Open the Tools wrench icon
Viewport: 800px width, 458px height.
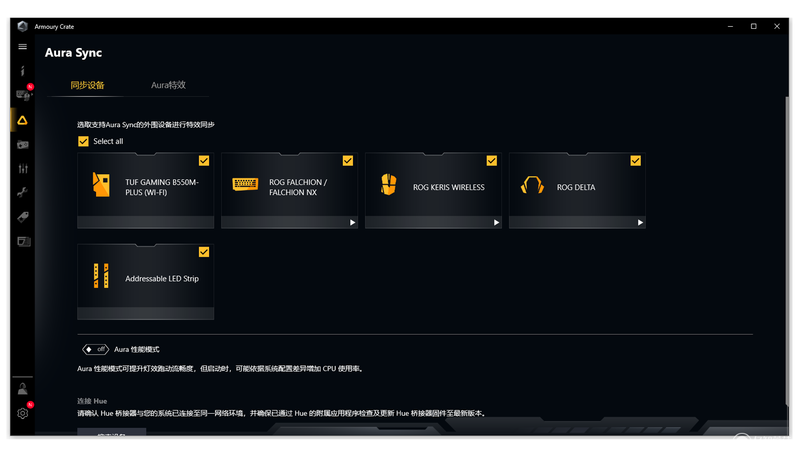click(22, 192)
